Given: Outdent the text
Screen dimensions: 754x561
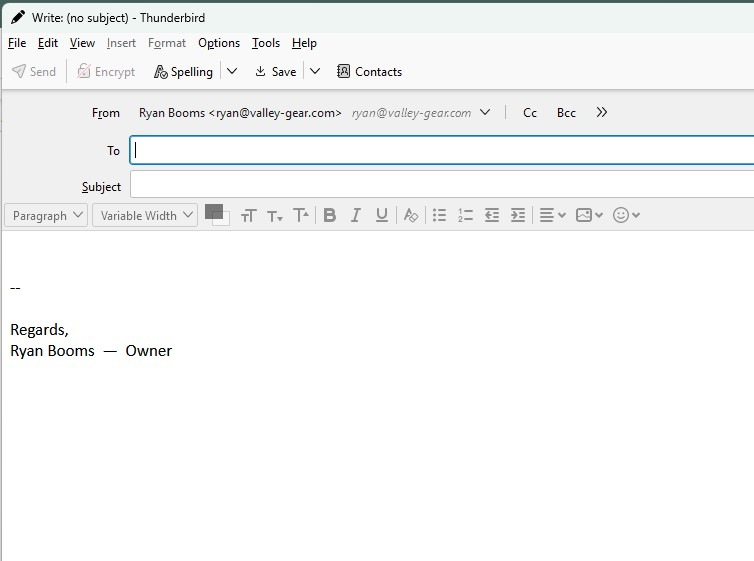Looking at the screenshot, I should click(x=492, y=215).
